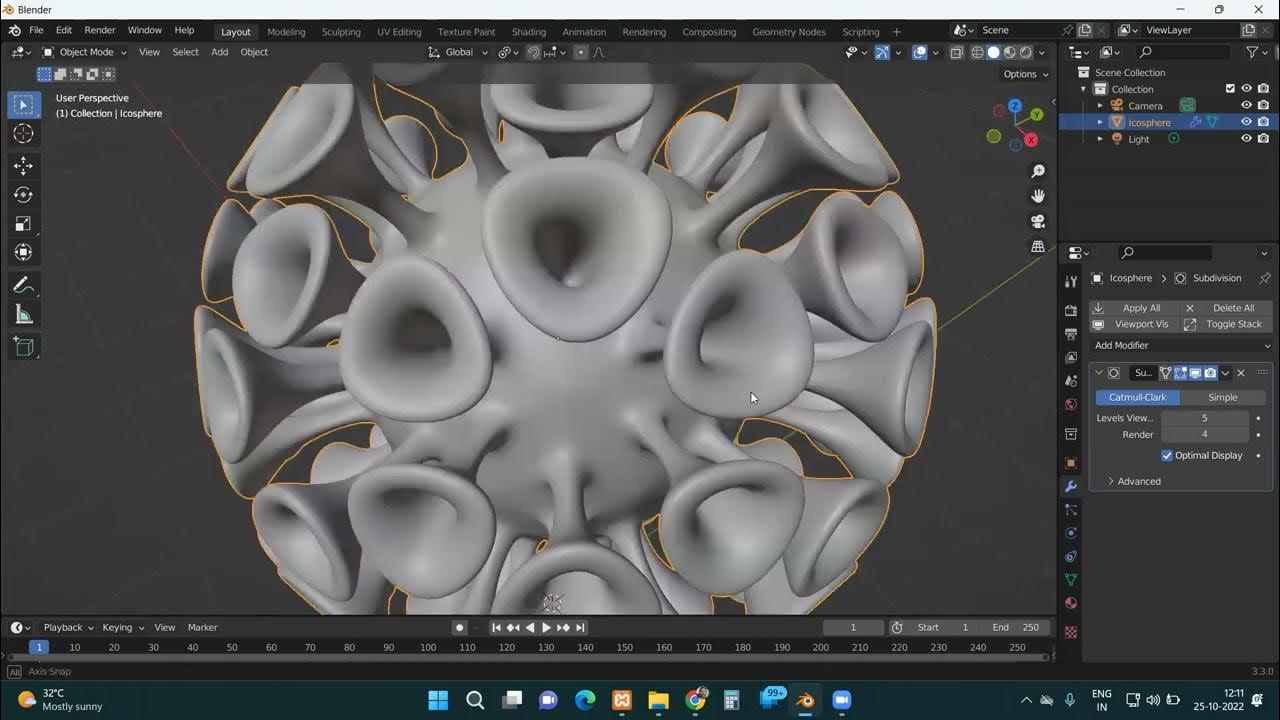1280x720 pixels.
Task: Open the Render menu
Action: point(100,31)
